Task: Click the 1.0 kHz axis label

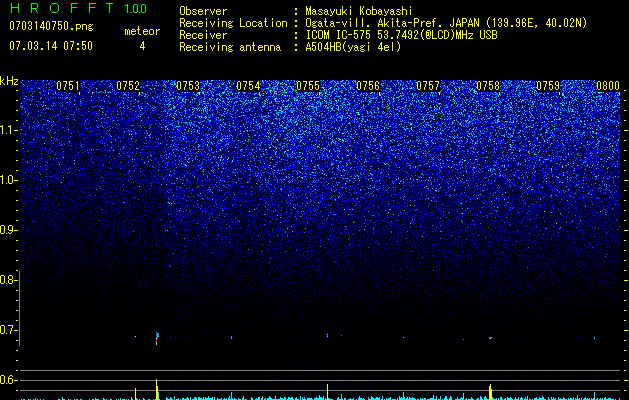Action: pyautogui.click(x=7, y=180)
